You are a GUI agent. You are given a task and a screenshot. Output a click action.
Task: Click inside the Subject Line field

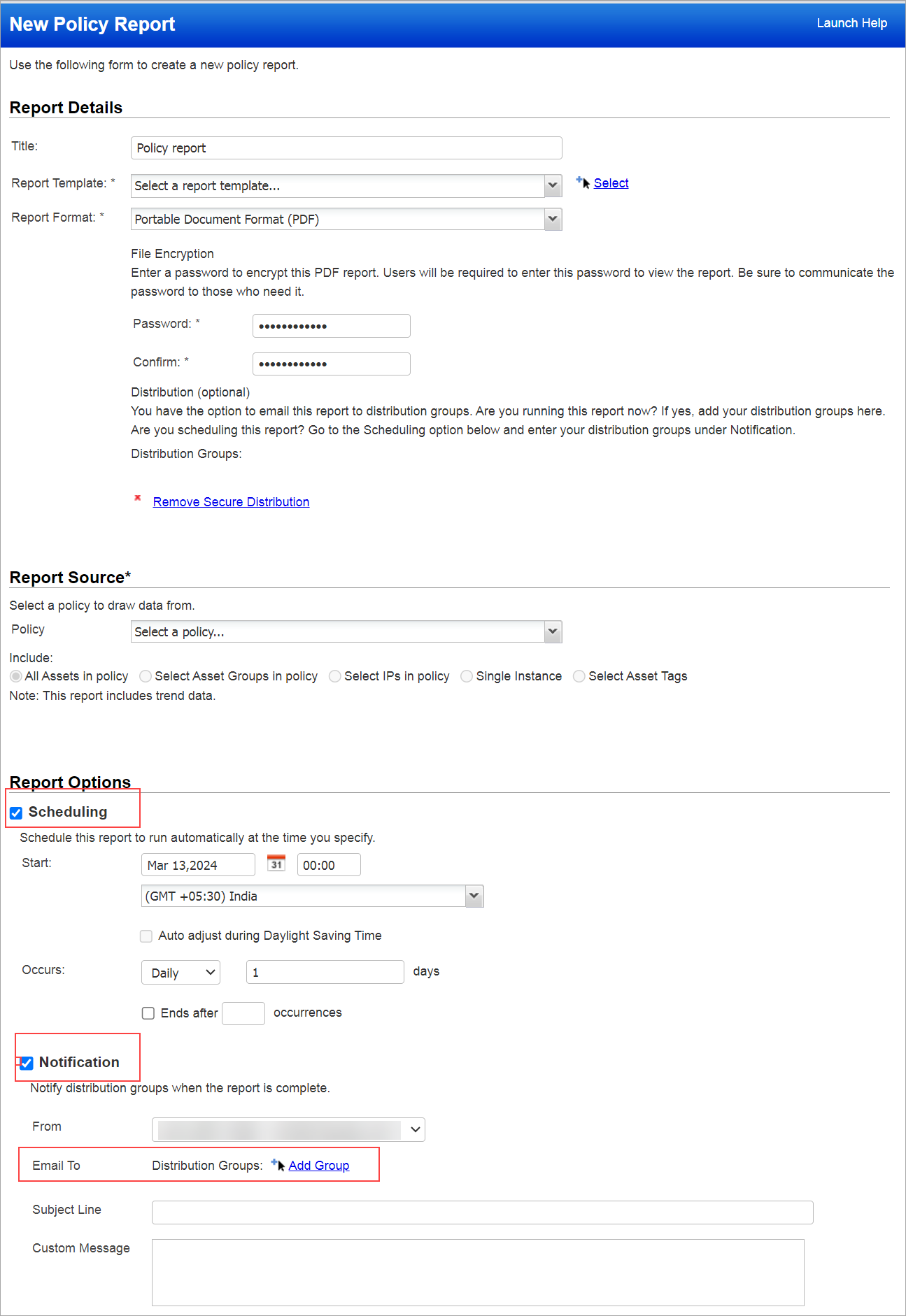pos(481,1212)
